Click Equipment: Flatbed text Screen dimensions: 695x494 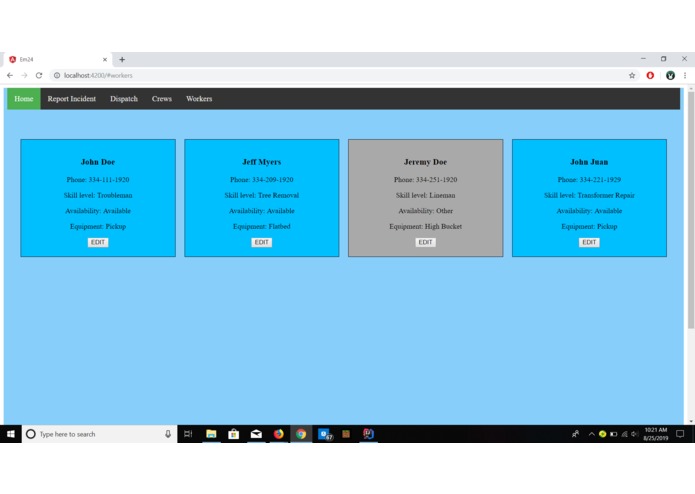click(262, 226)
